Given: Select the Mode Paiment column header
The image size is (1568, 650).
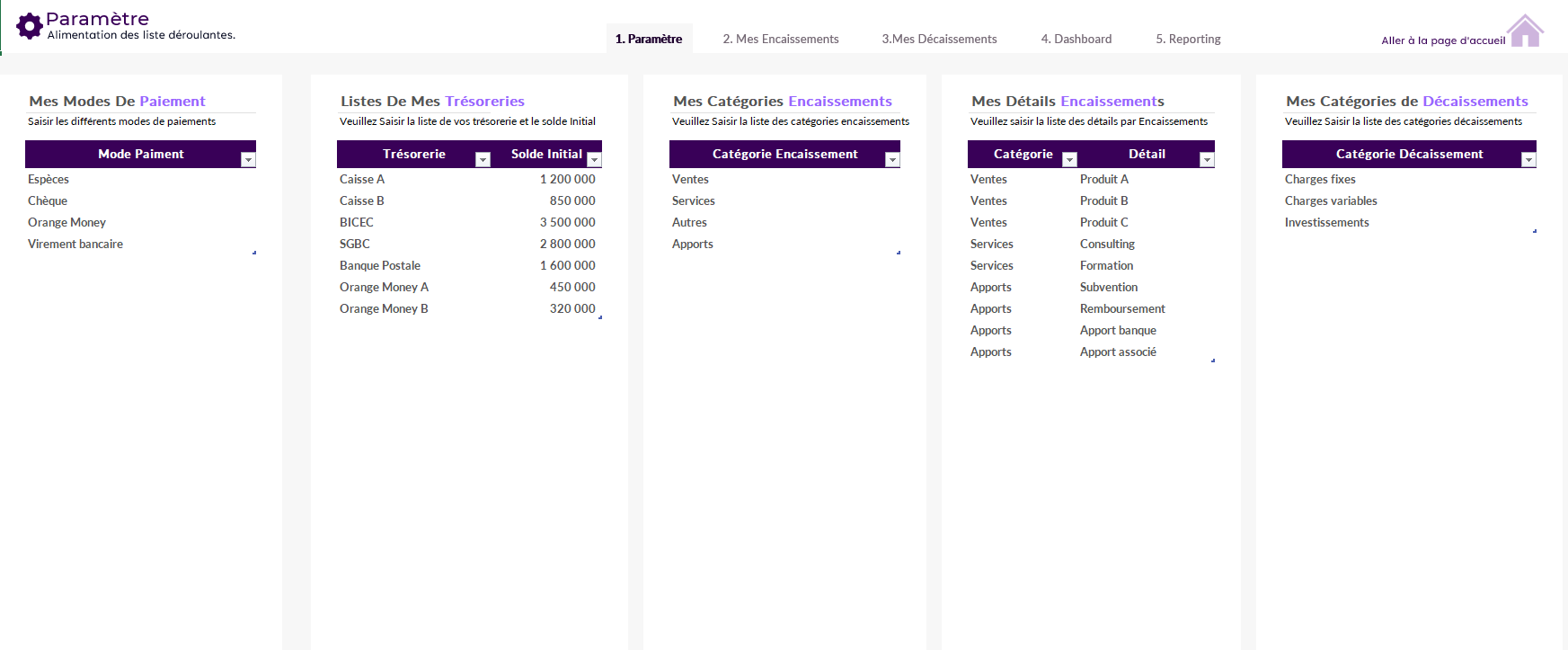Looking at the screenshot, I should [x=141, y=154].
